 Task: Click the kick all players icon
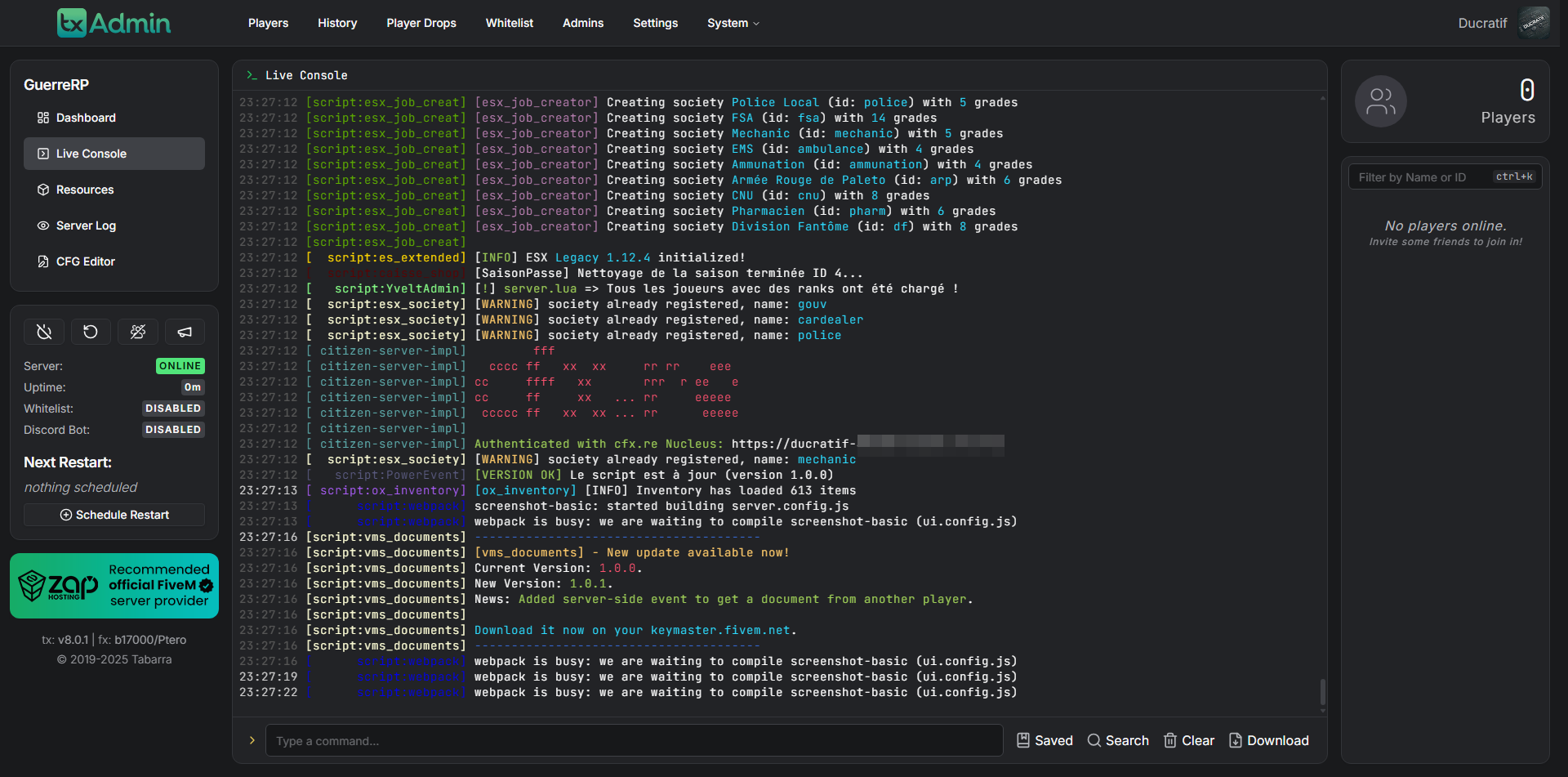[x=138, y=332]
